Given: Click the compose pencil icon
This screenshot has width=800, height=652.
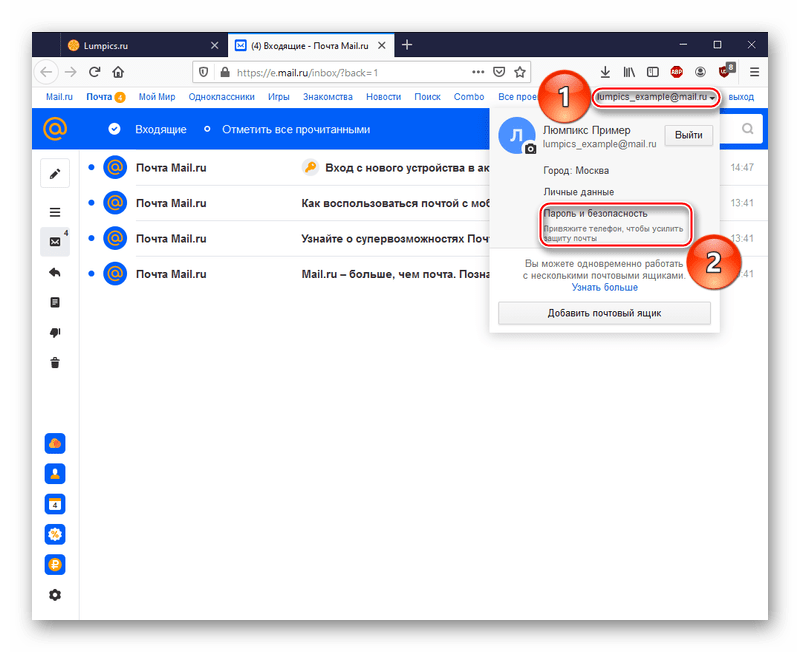Looking at the screenshot, I should [x=54, y=173].
